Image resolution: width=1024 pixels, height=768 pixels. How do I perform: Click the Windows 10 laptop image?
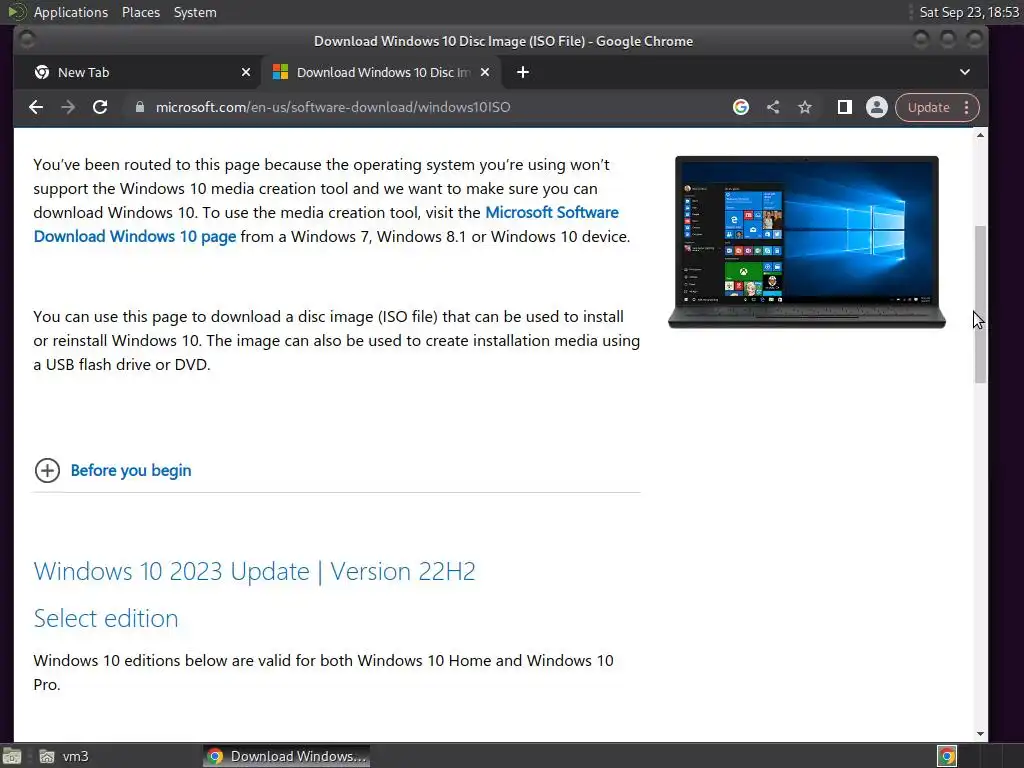click(x=807, y=242)
